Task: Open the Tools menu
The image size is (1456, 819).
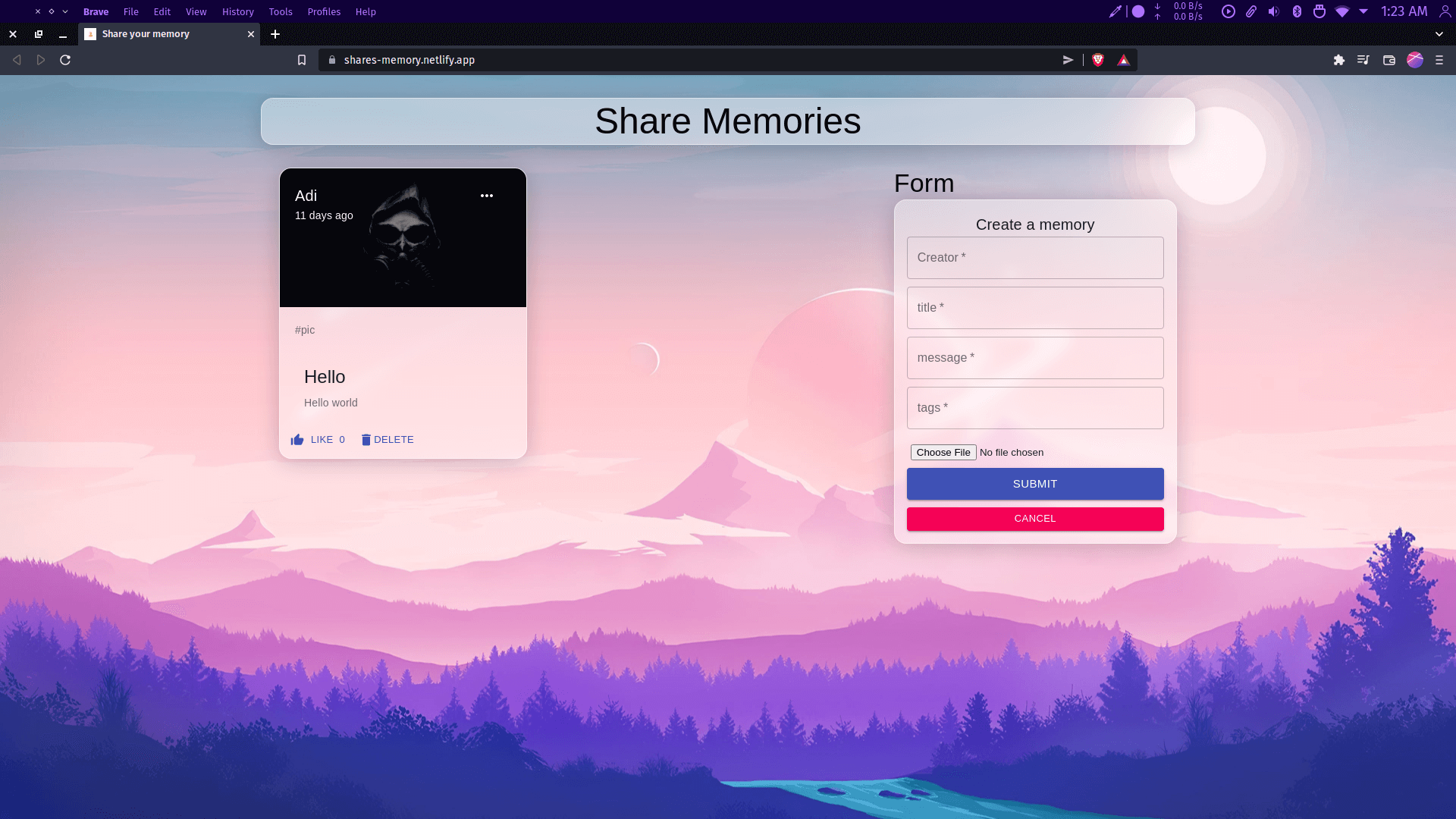Action: point(281,11)
